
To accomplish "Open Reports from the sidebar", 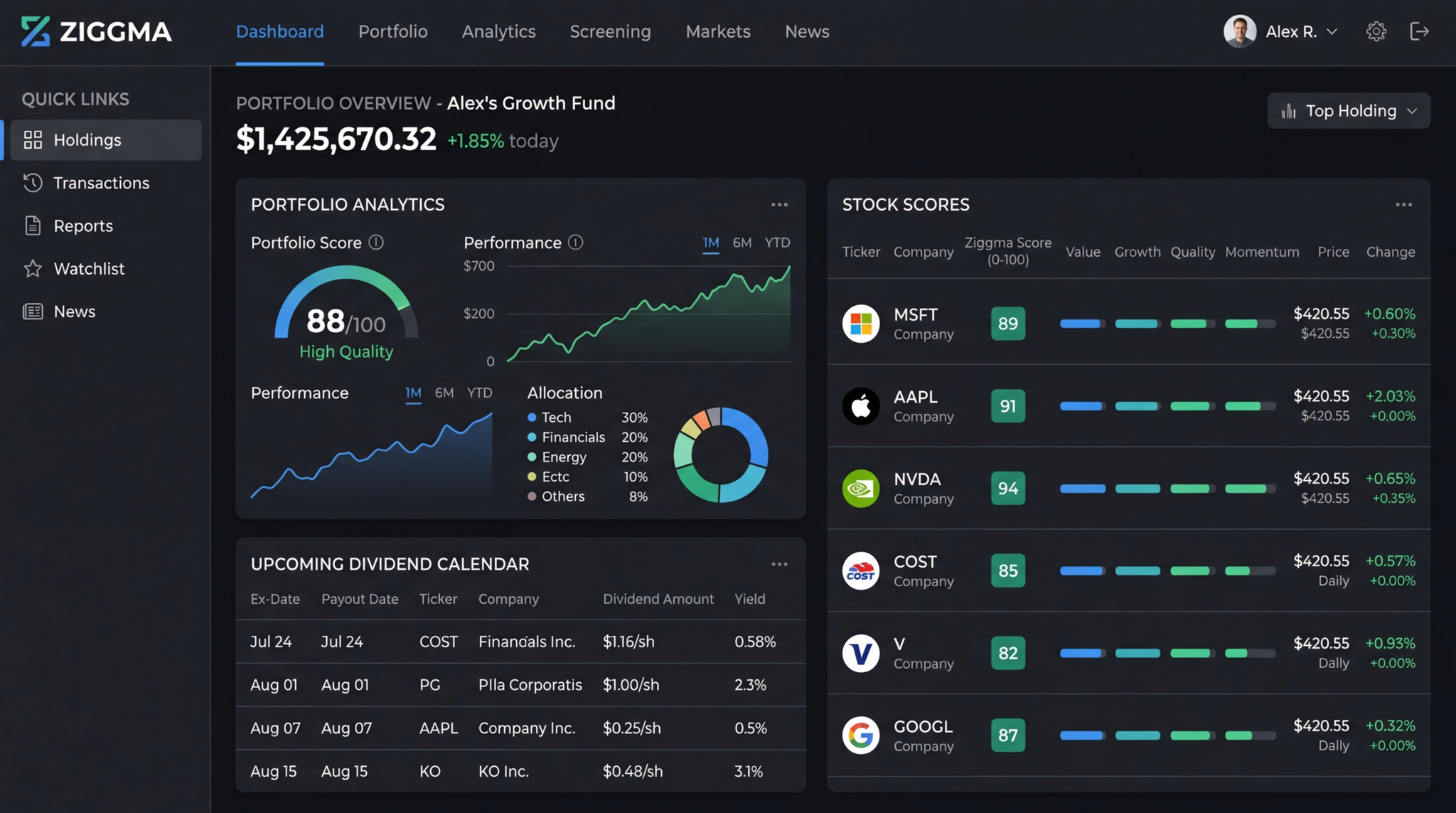I will pyautogui.click(x=83, y=225).
